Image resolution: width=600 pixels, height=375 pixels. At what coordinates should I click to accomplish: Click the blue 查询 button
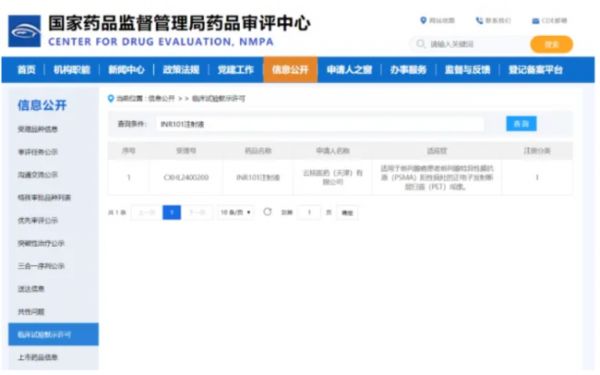pos(521,124)
